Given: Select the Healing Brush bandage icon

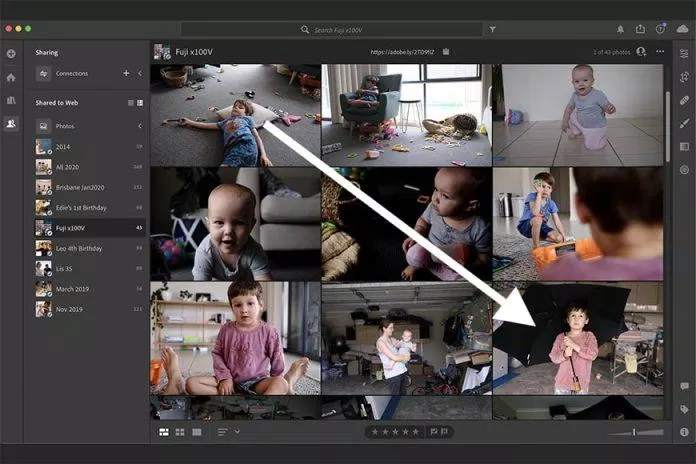Looking at the screenshot, I should coord(684,100).
